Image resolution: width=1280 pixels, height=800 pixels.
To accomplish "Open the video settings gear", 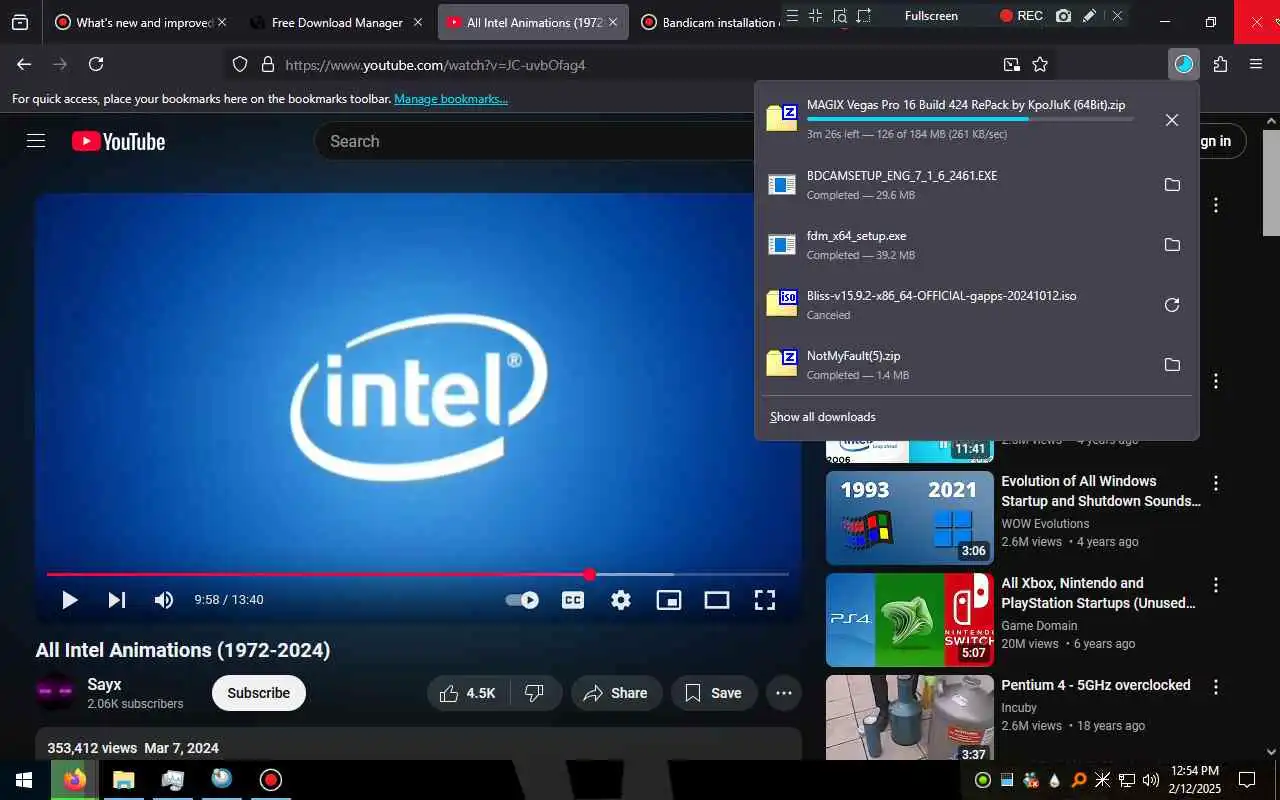I will pyautogui.click(x=621, y=600).
